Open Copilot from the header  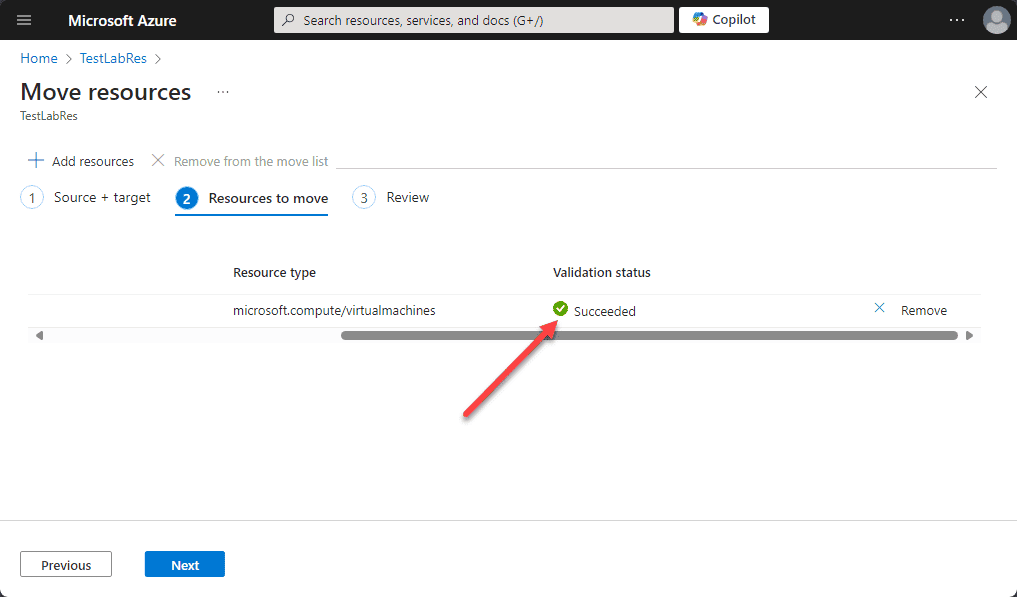click(x=724, y=20)
